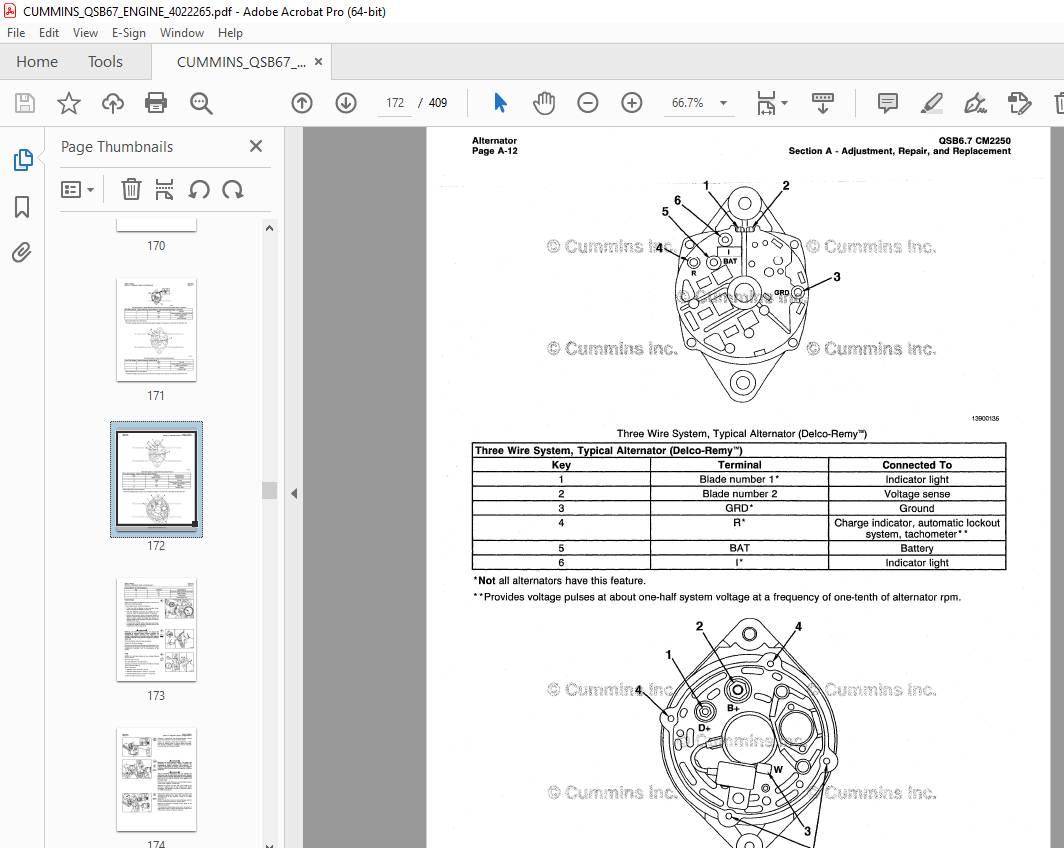Select page 171 thumbnail
The height and width of the screenshot is (848, 1064).
156,330
